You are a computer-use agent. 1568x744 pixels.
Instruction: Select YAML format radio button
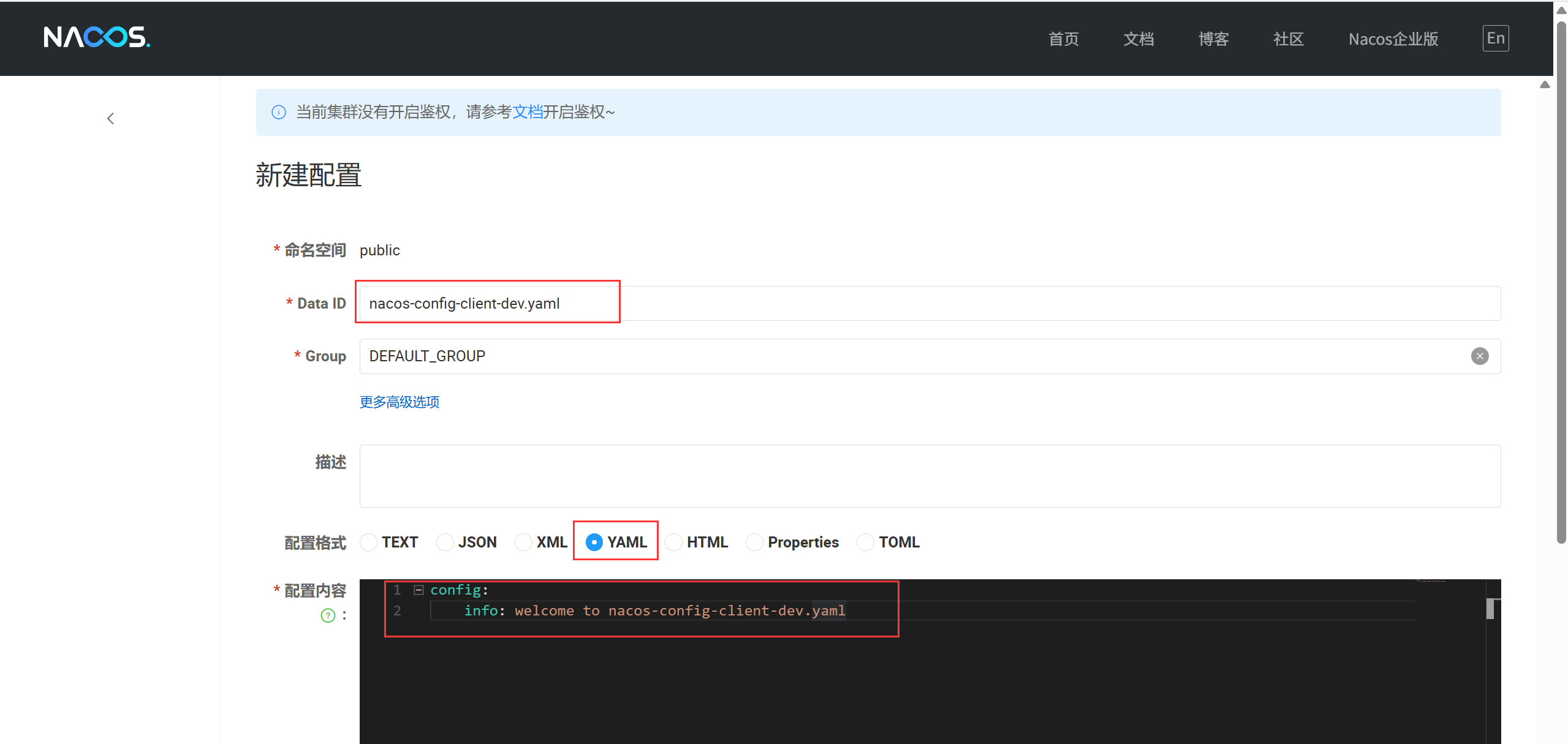click(x=594, y=543)
